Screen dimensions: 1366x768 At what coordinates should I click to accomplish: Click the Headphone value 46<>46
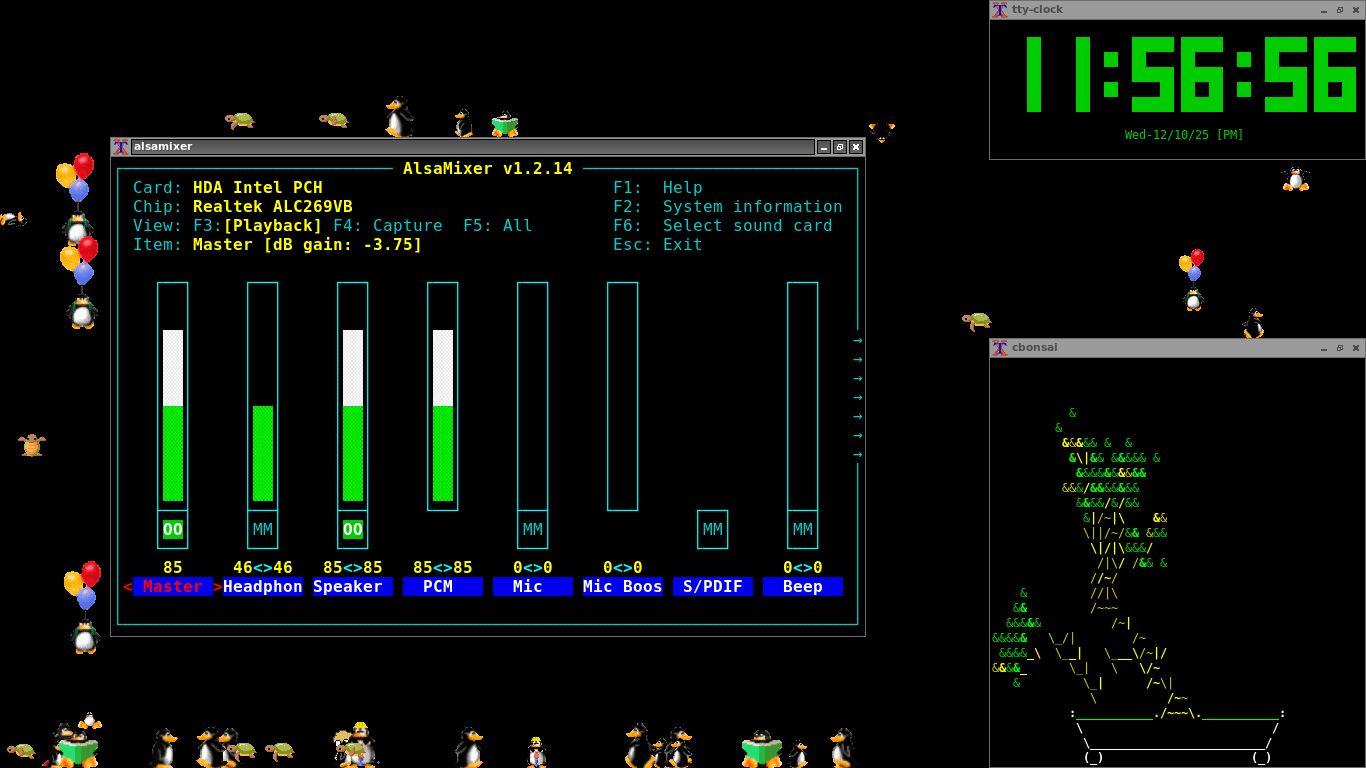click(263, 568)
